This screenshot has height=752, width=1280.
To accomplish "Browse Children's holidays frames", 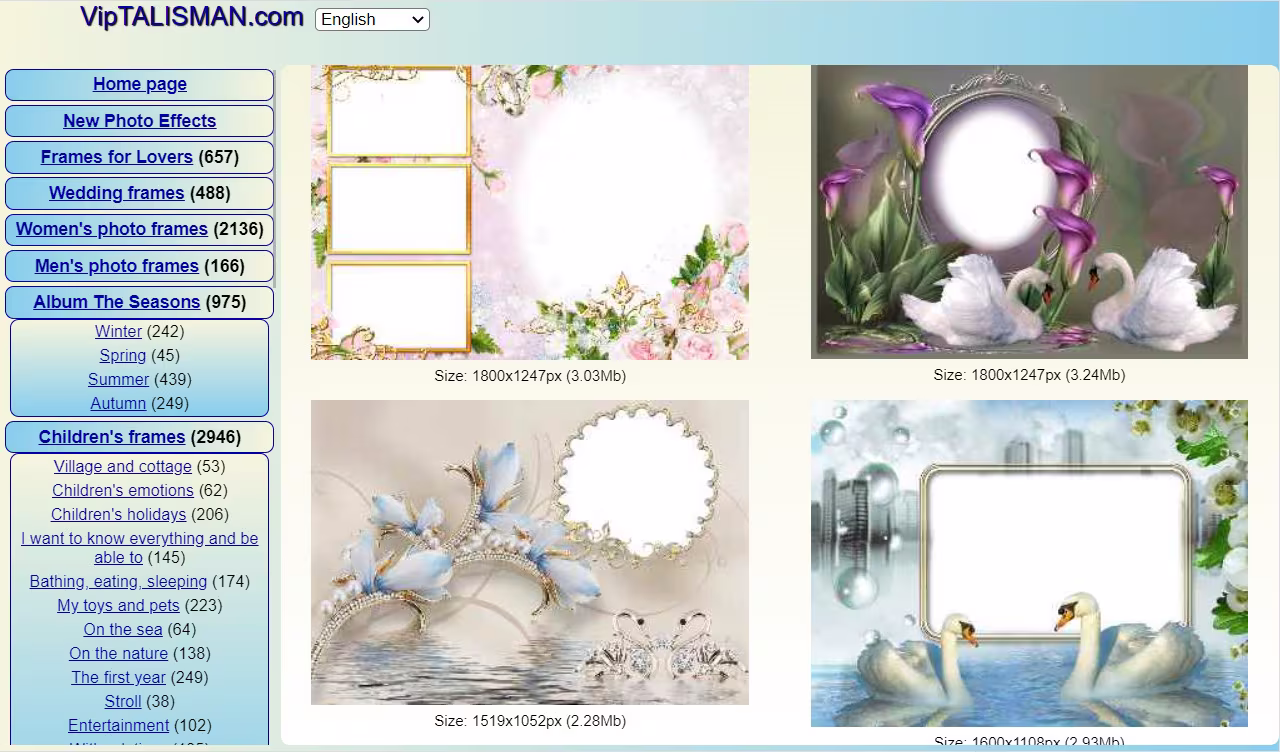I will click(119, 514).
